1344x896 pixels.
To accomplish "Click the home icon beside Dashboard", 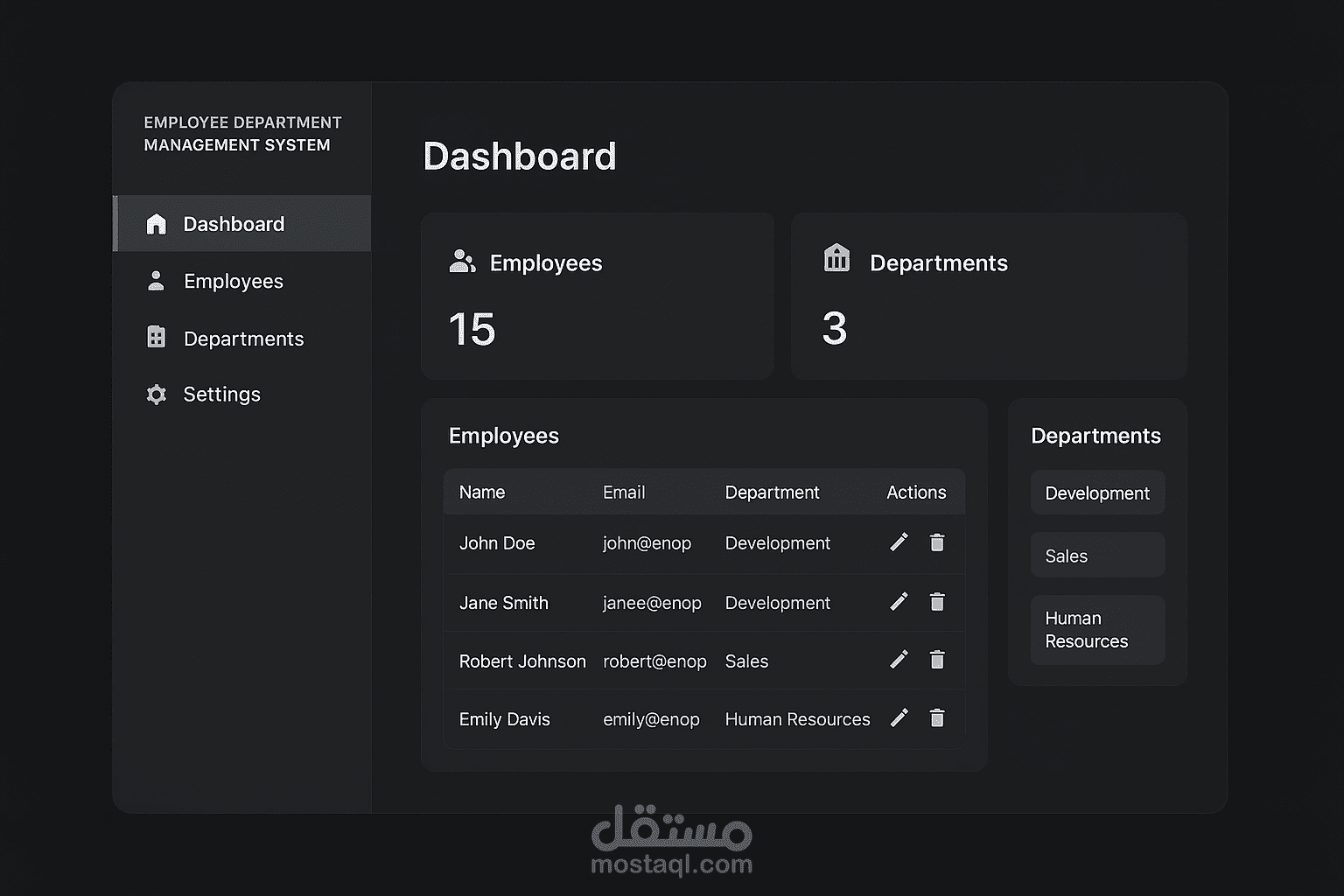I will pyautogui.click(x=156, y=224).
